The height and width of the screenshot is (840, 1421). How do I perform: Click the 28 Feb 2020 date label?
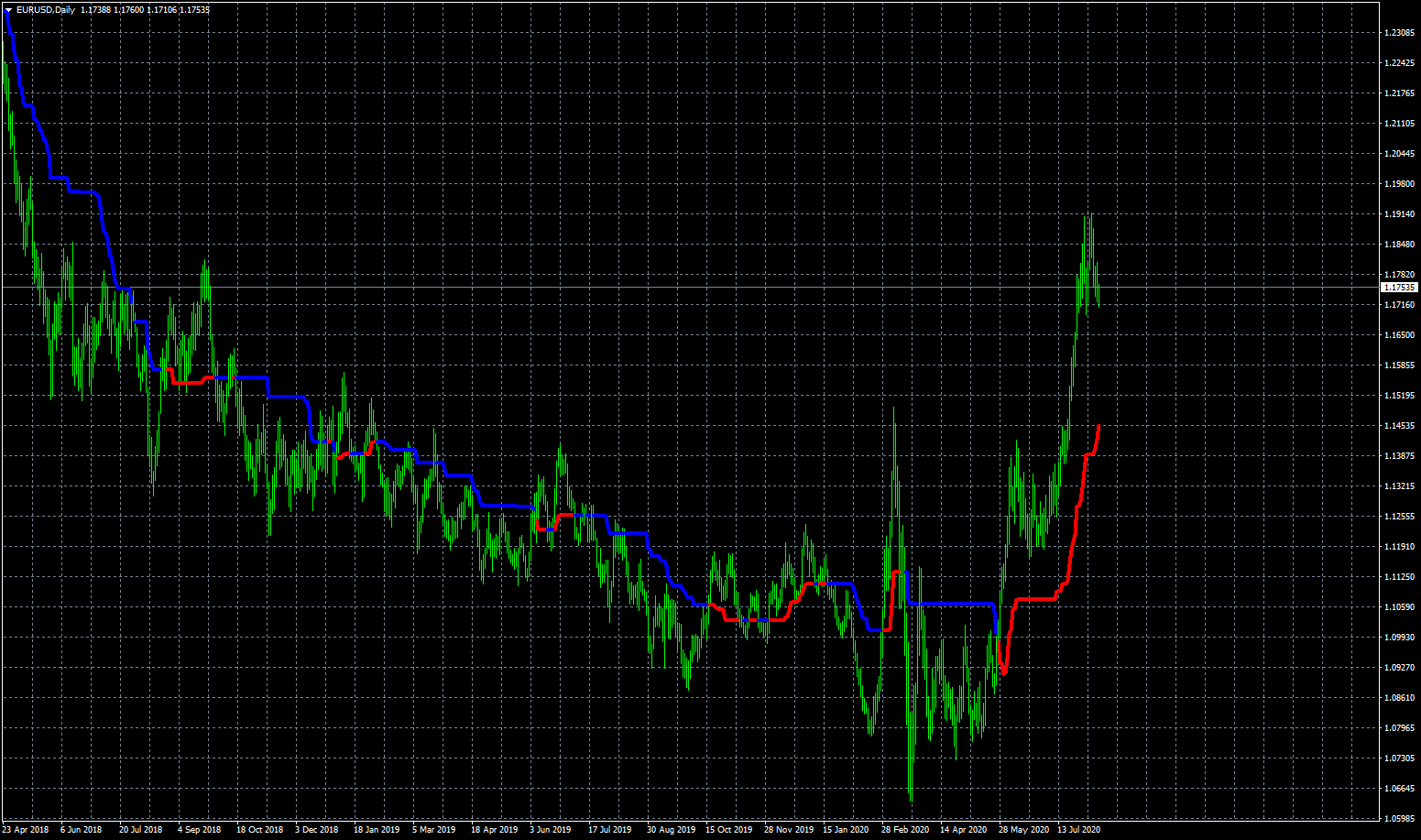click(x=905, y=830)
